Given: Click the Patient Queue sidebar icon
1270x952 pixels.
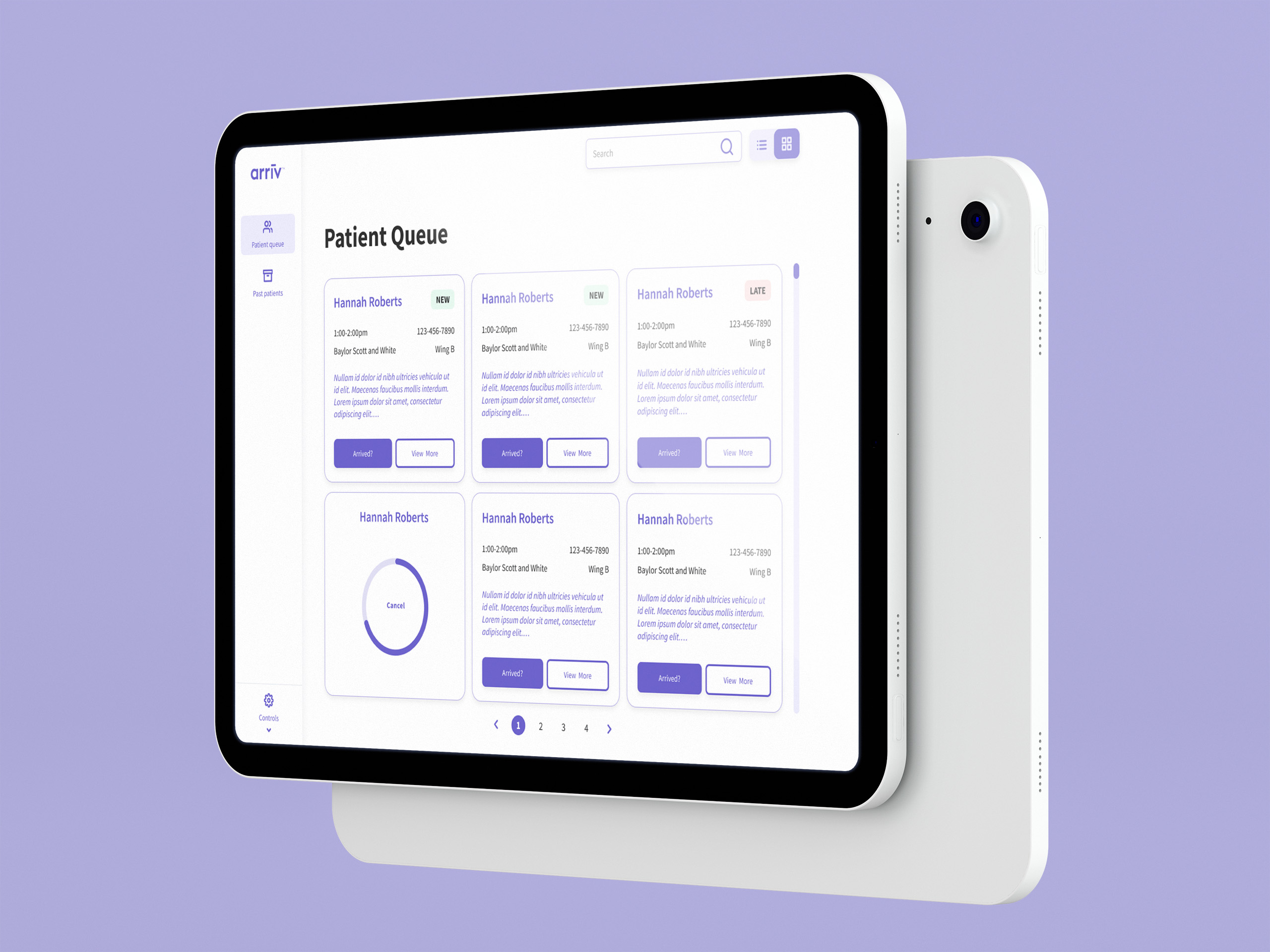Looking at the screenshot, I should click(x=266, y=234).
